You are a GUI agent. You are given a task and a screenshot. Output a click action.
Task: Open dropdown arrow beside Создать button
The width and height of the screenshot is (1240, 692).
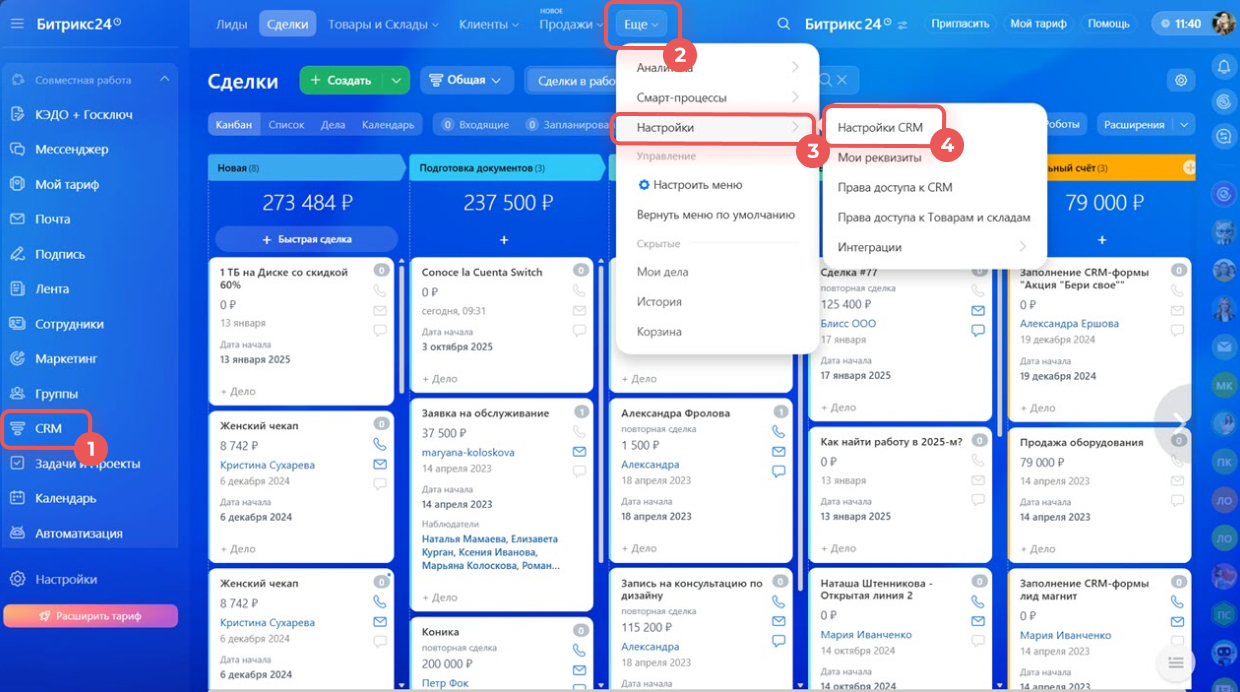coord(396,80)
